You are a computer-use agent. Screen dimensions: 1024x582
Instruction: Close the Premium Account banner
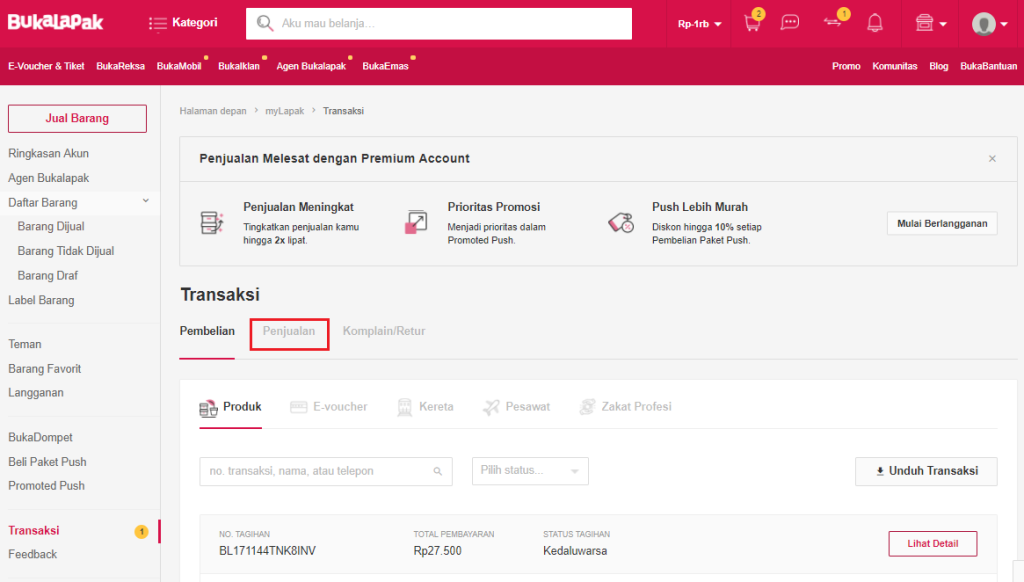(992, 159)
